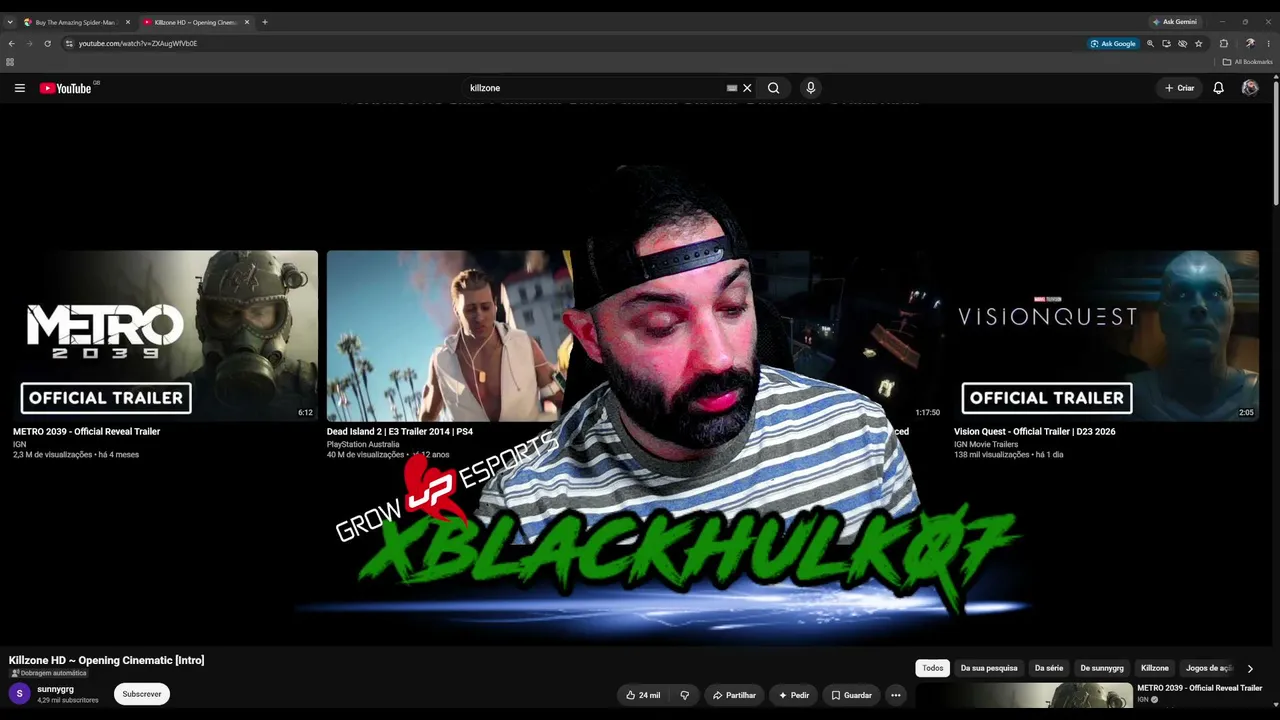The height and width of the screenshot is (720, 1280).
Task: Save the video with Guardar
Action: [x=851, y=695]
